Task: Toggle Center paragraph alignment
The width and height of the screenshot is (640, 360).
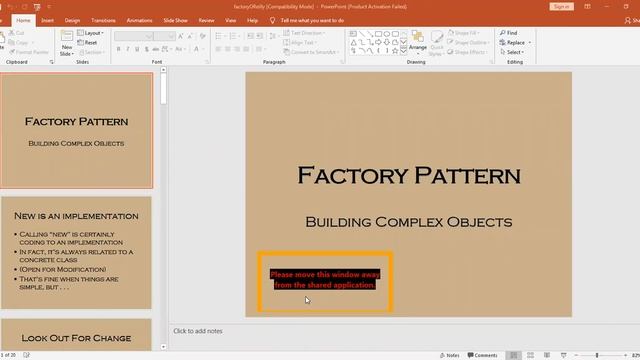Action: click(x=227, y=49)
